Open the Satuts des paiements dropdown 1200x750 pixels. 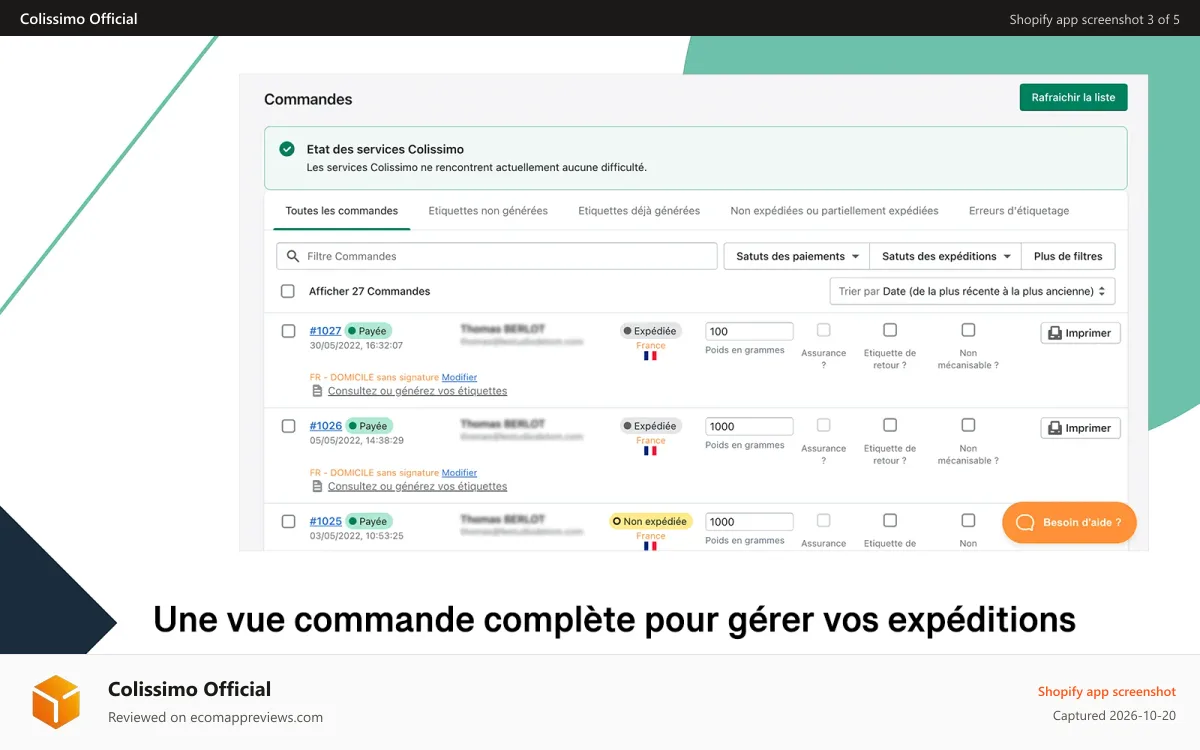pos(797,256)
